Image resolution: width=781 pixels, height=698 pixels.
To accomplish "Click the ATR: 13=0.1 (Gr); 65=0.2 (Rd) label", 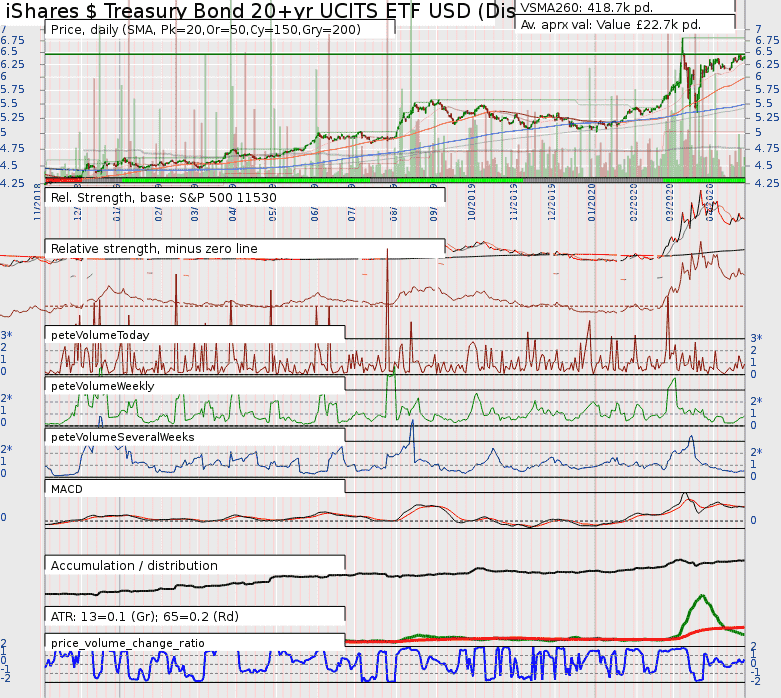I will [144, 617].
